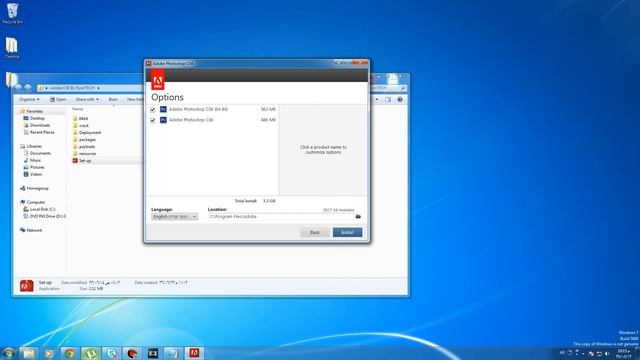Click the Explorer search box magnifier
Screen dimensions: 640x360
[x=403, y=88]
